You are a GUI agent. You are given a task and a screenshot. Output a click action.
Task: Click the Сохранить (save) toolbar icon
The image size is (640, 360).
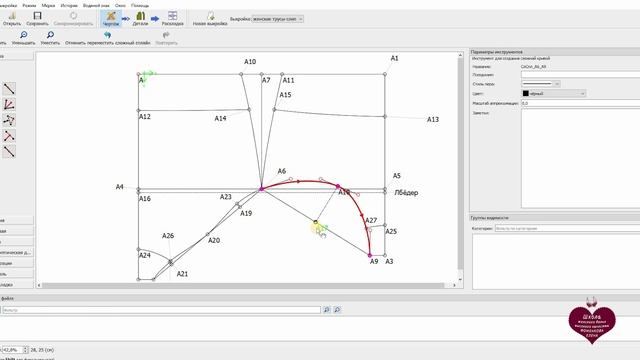[37, 16]
